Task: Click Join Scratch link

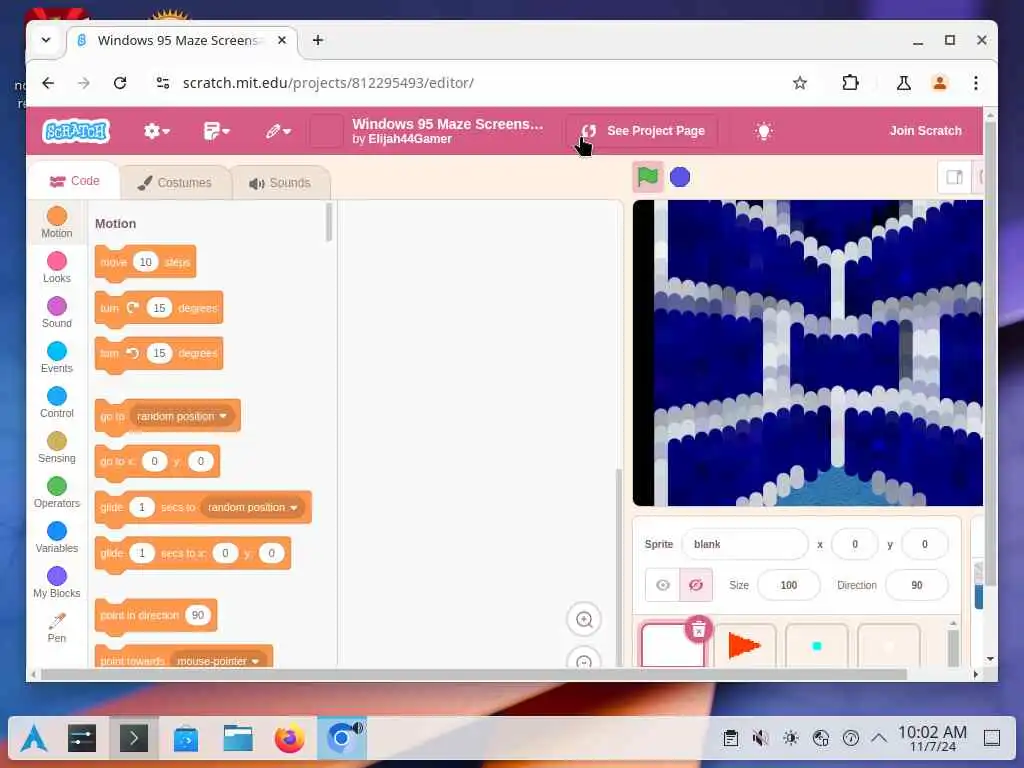Action: click(x=925, y=131)
